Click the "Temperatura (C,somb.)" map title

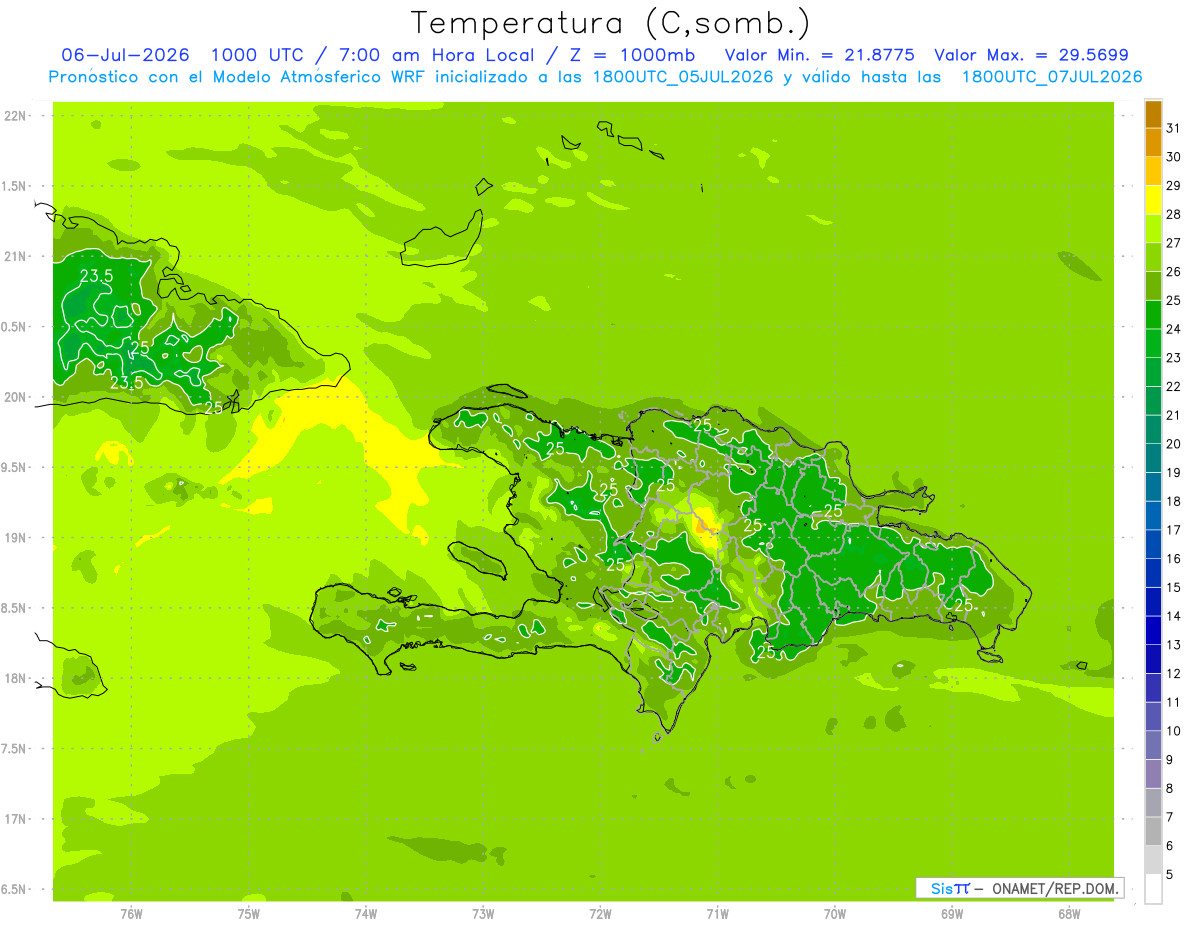coord(611,23)
